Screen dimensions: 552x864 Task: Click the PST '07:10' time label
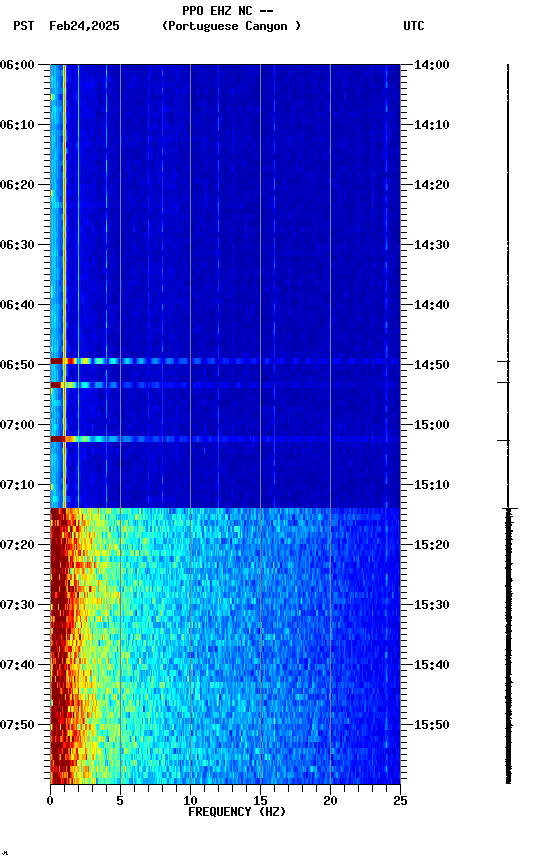pyautogui.click(x=17, y=485)
